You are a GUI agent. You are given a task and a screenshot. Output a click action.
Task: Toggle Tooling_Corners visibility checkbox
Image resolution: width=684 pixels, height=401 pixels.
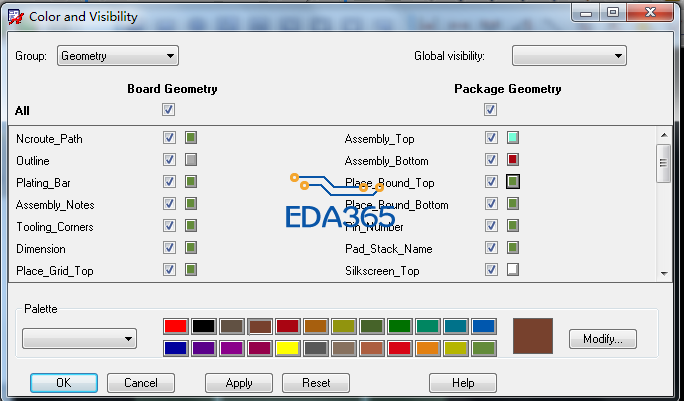click(x=169, y=226)
